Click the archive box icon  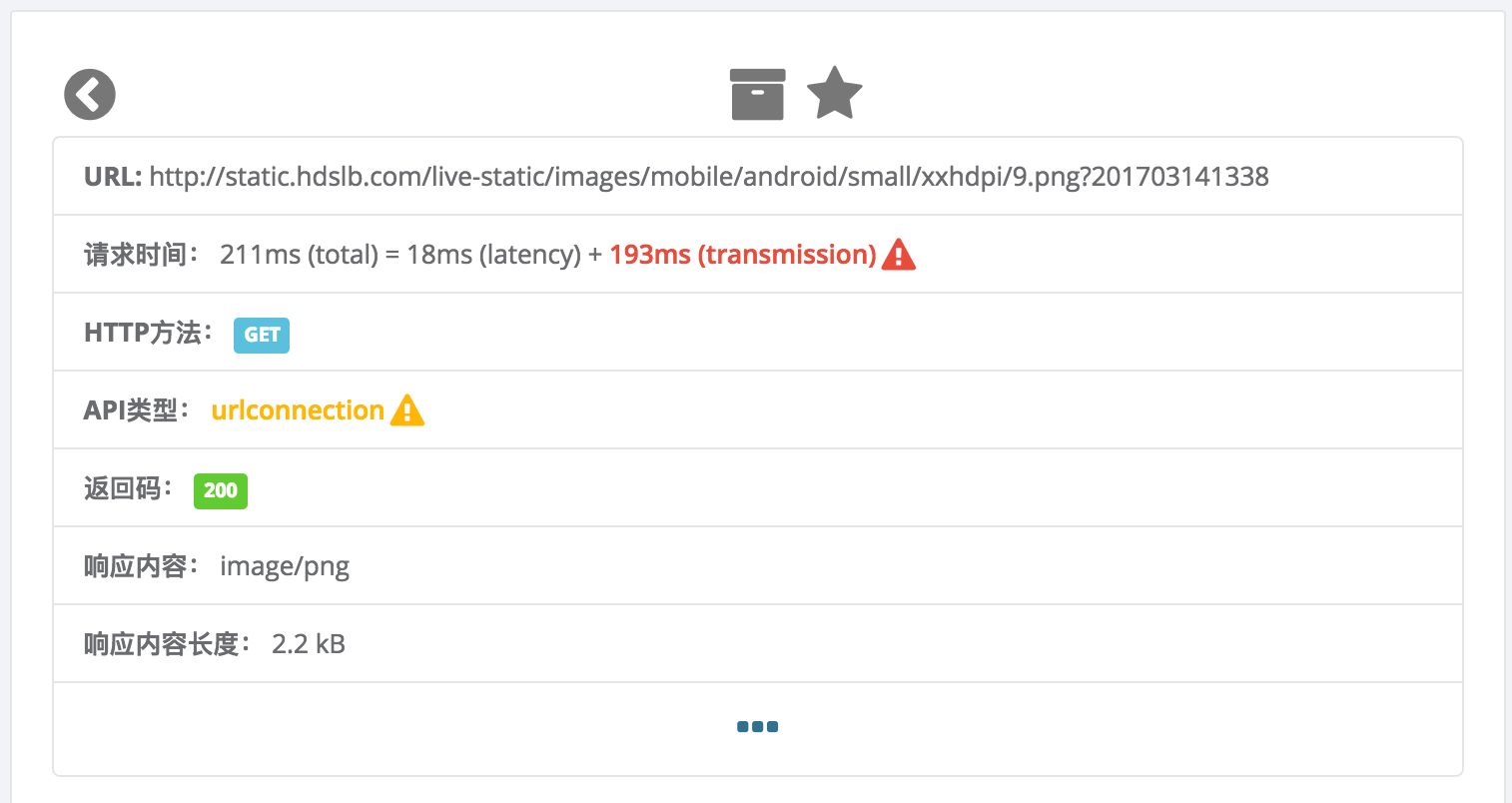pos(757,94)
